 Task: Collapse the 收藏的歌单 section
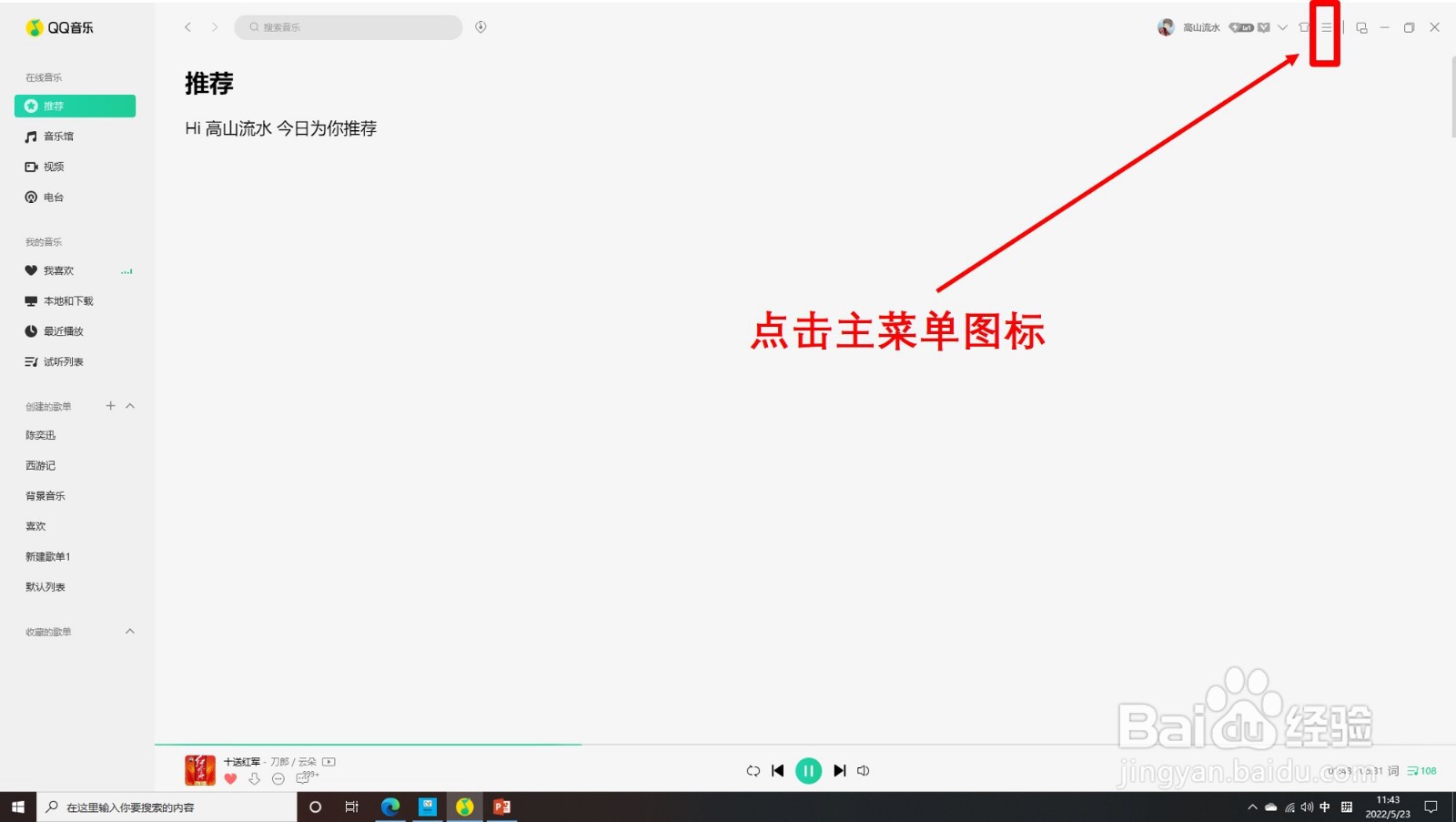[130, 631]
